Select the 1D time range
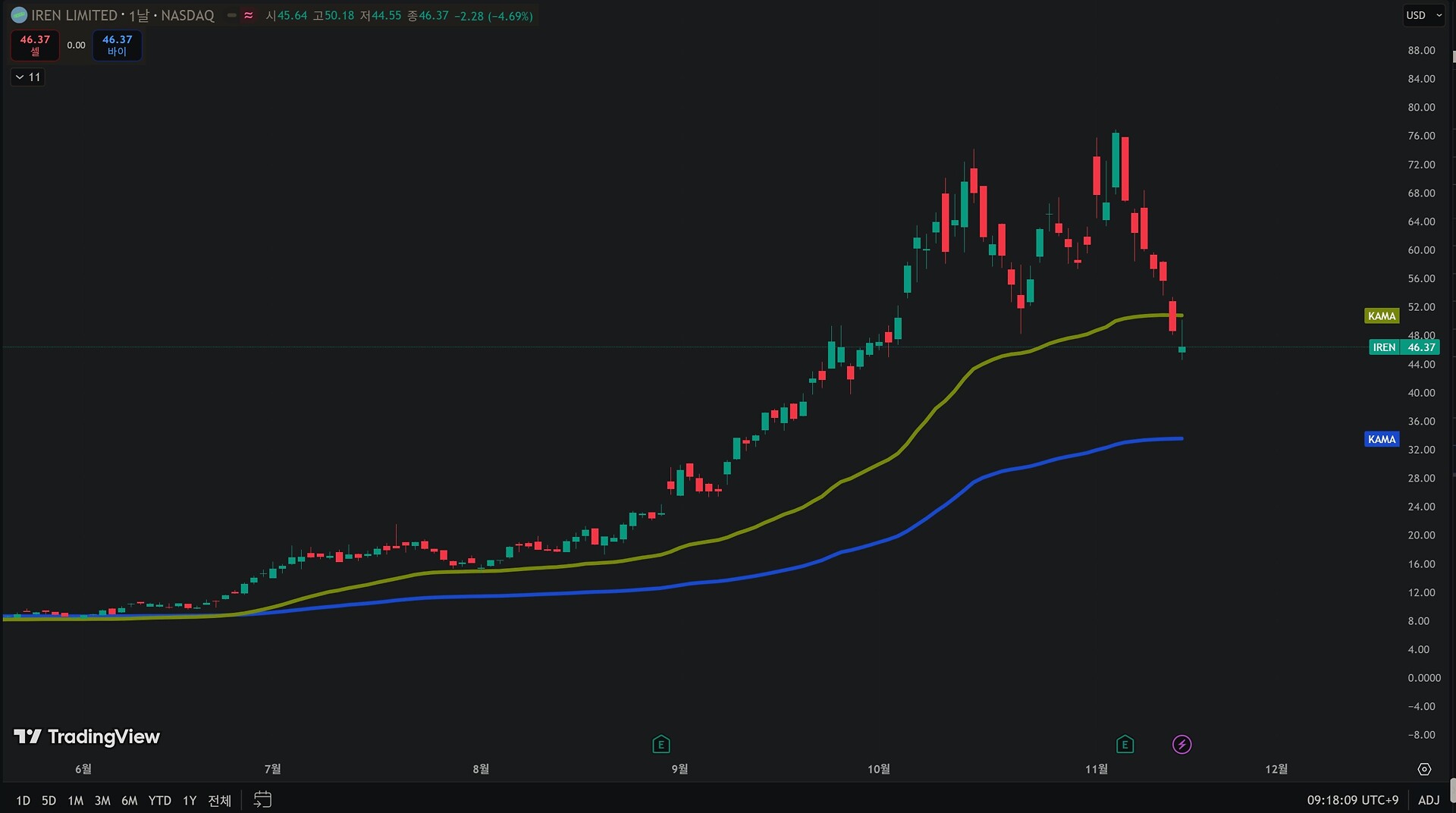This screenshot has height=813, width=1456. pos(24,800)
